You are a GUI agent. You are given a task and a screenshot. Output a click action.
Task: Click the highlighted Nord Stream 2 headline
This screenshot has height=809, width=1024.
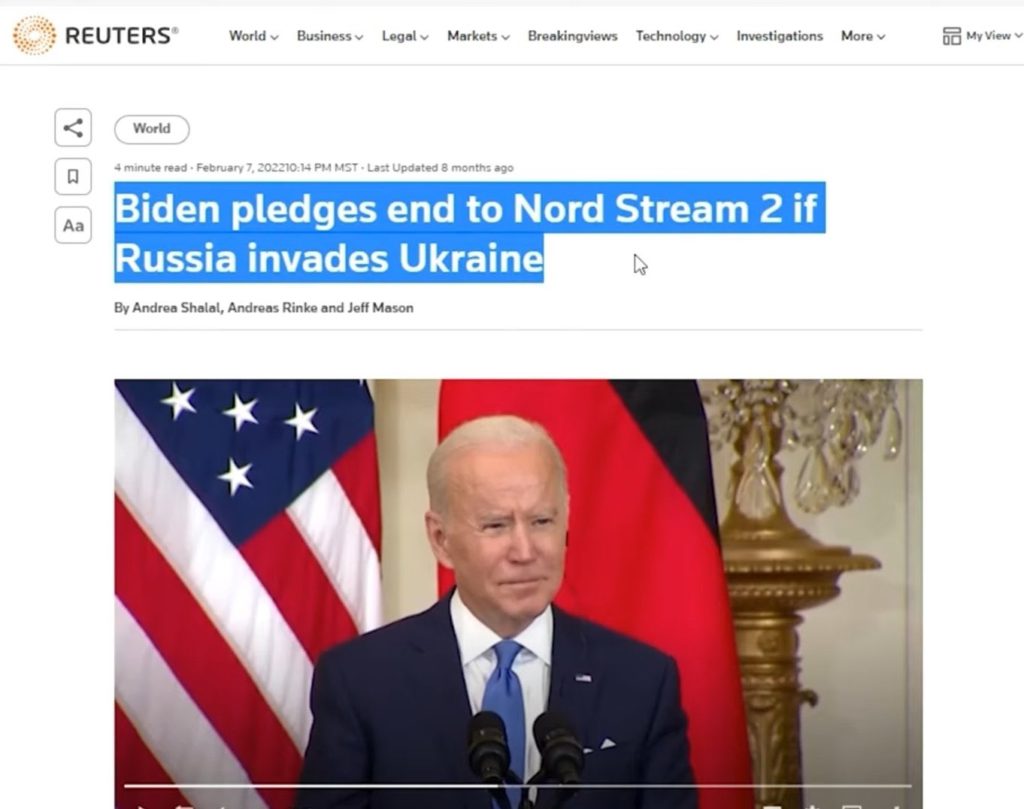pos(469,232)
